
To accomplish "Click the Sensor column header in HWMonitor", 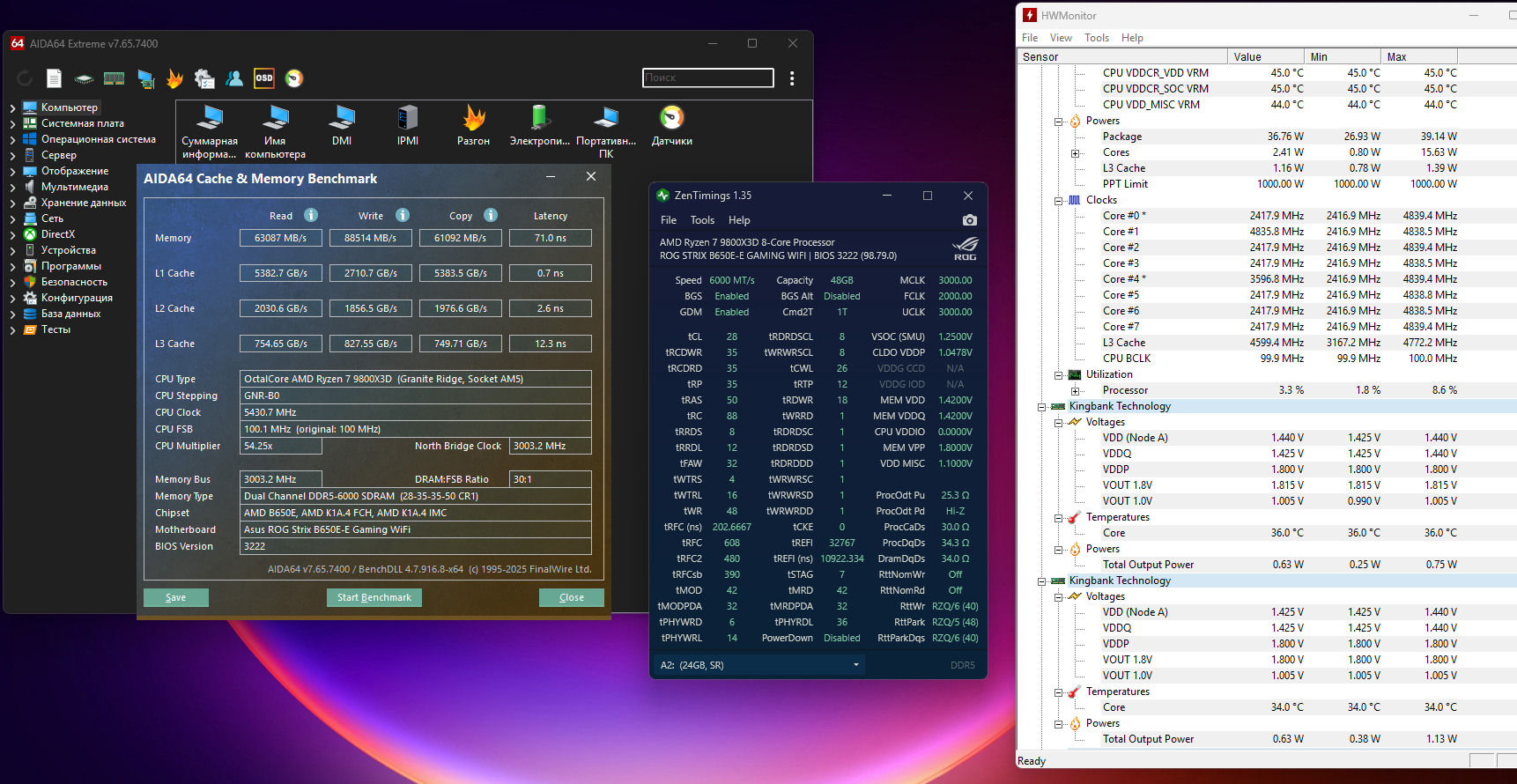I will [1122, 57].
